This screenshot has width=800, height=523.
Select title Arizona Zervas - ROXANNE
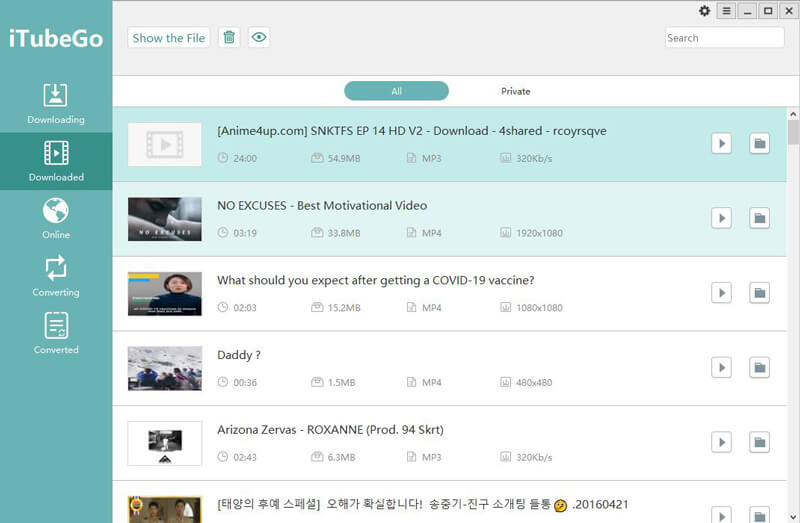[x=330, y=430]
